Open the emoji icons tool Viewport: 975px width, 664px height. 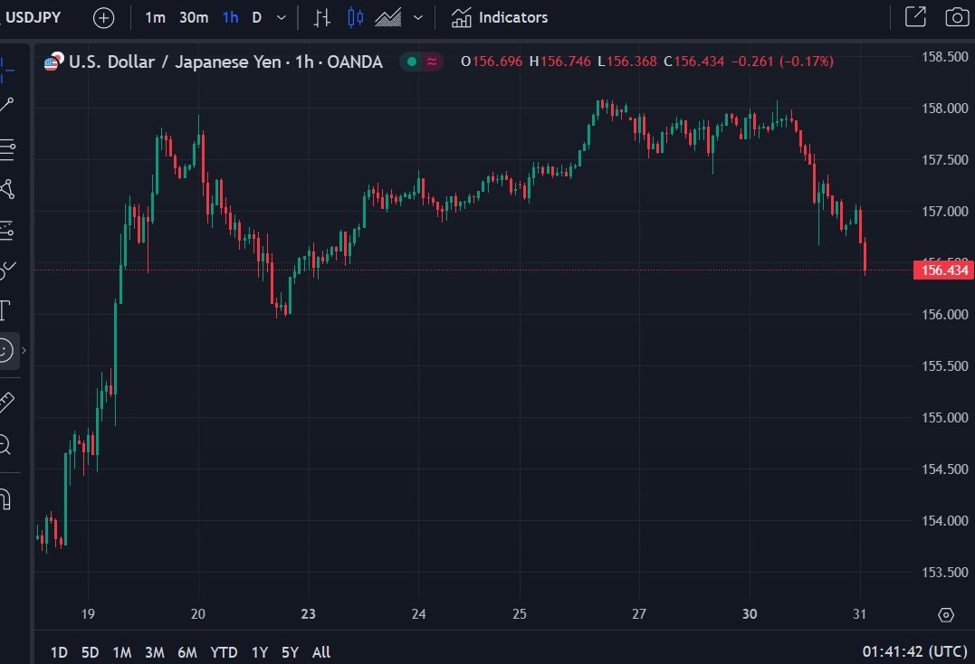pos(5,351)
